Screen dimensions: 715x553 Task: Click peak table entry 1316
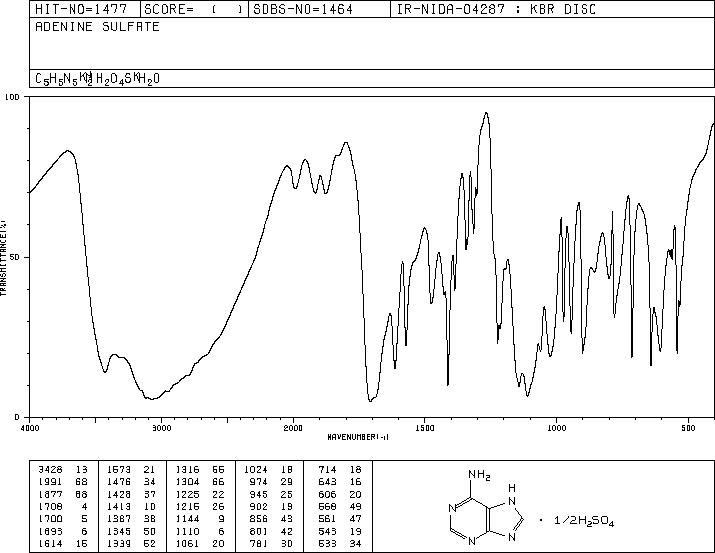pos(188,470)
